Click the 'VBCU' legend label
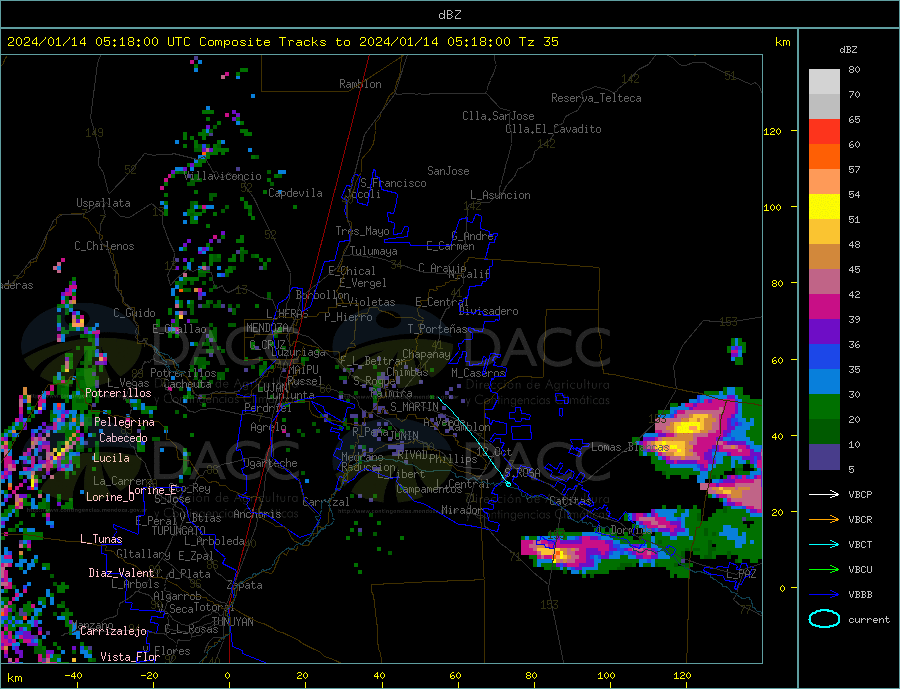This screenshot has width=900, height=689. click(860, 570)
